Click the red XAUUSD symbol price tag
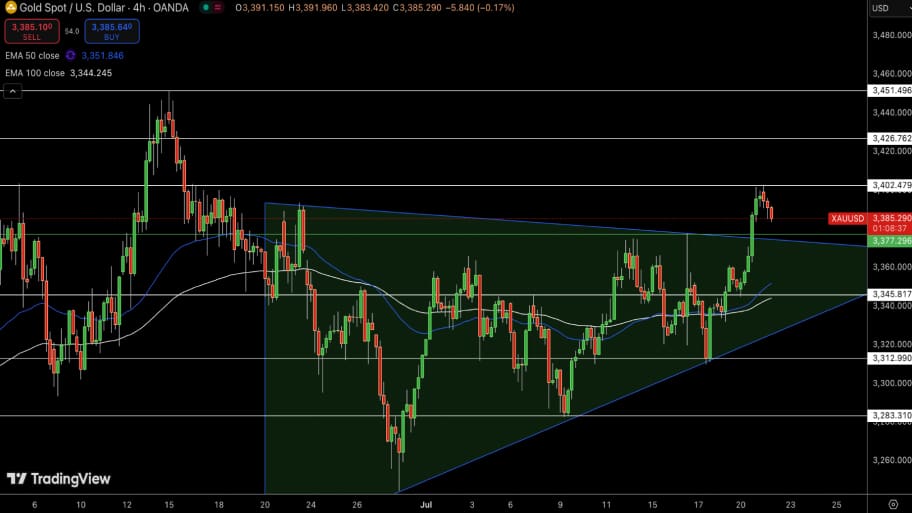The height and width of the screenshot is (513, 912). click(847, 219)
